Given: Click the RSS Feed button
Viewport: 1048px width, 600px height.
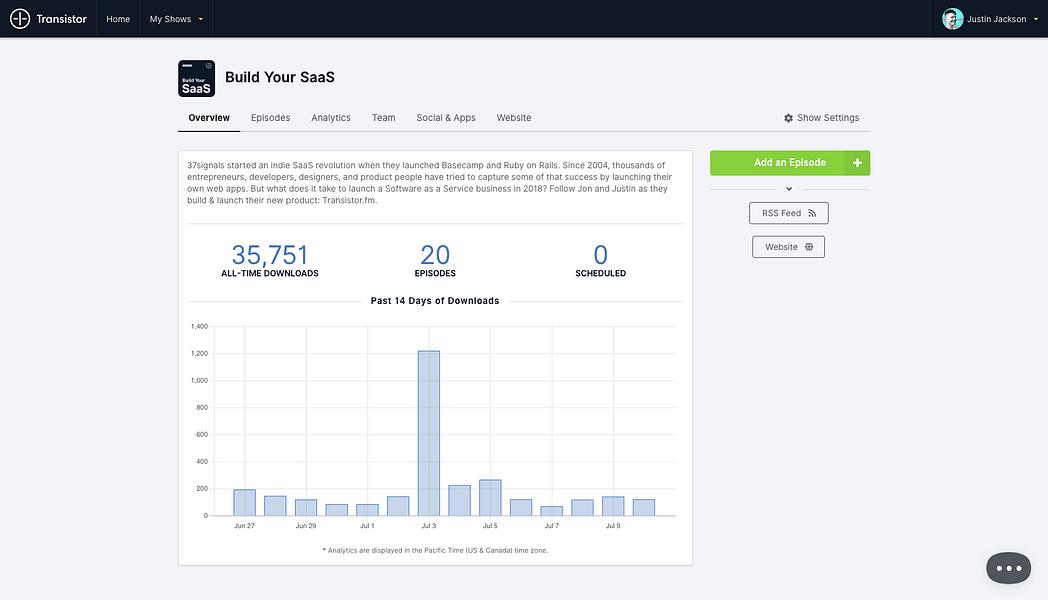Looking at the screenshot, I should click(x=789, y=213).
